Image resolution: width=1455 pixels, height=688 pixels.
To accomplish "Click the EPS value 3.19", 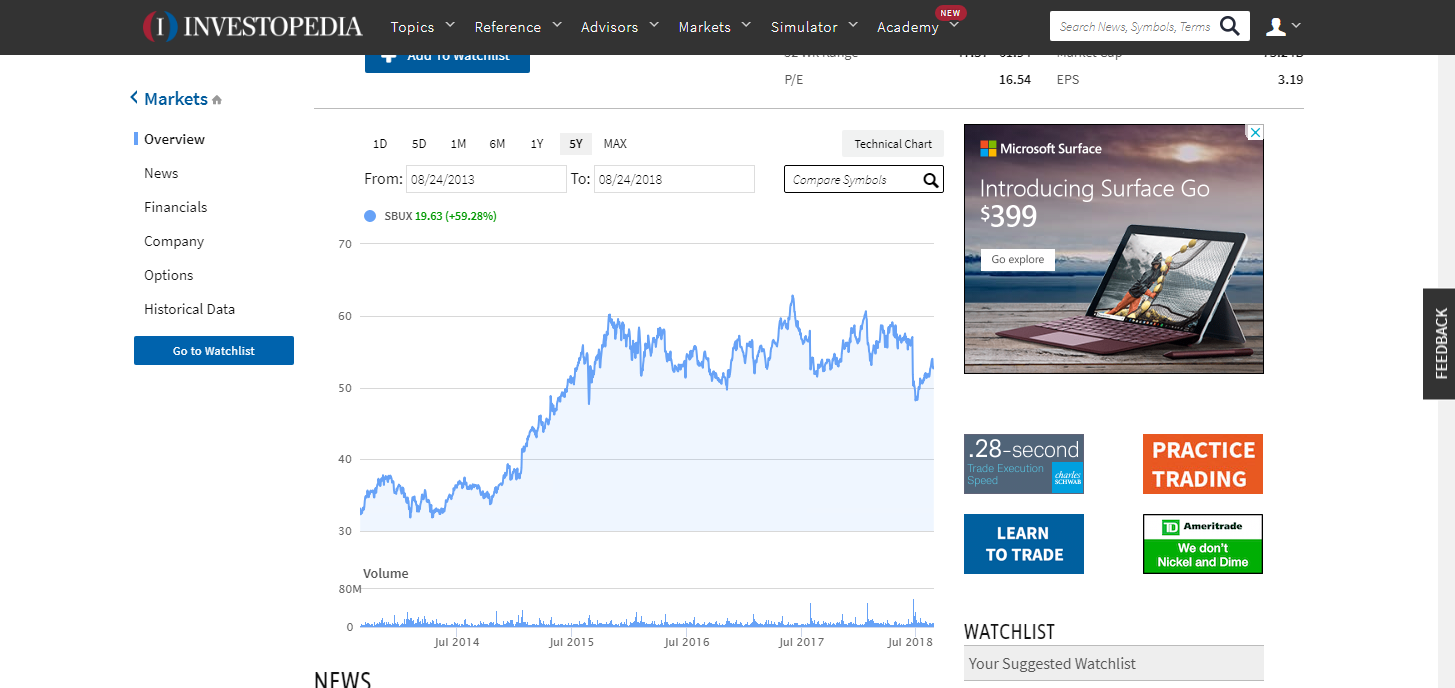I will tap(1290, 79).
